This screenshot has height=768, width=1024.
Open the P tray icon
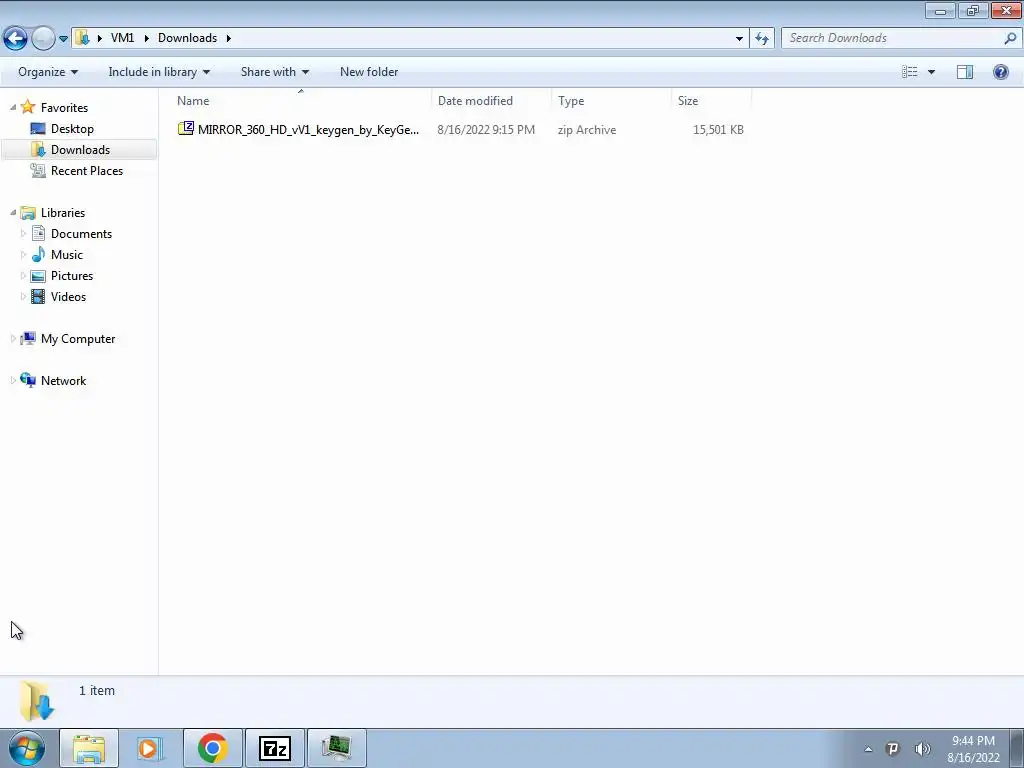[x=893, y=749]
